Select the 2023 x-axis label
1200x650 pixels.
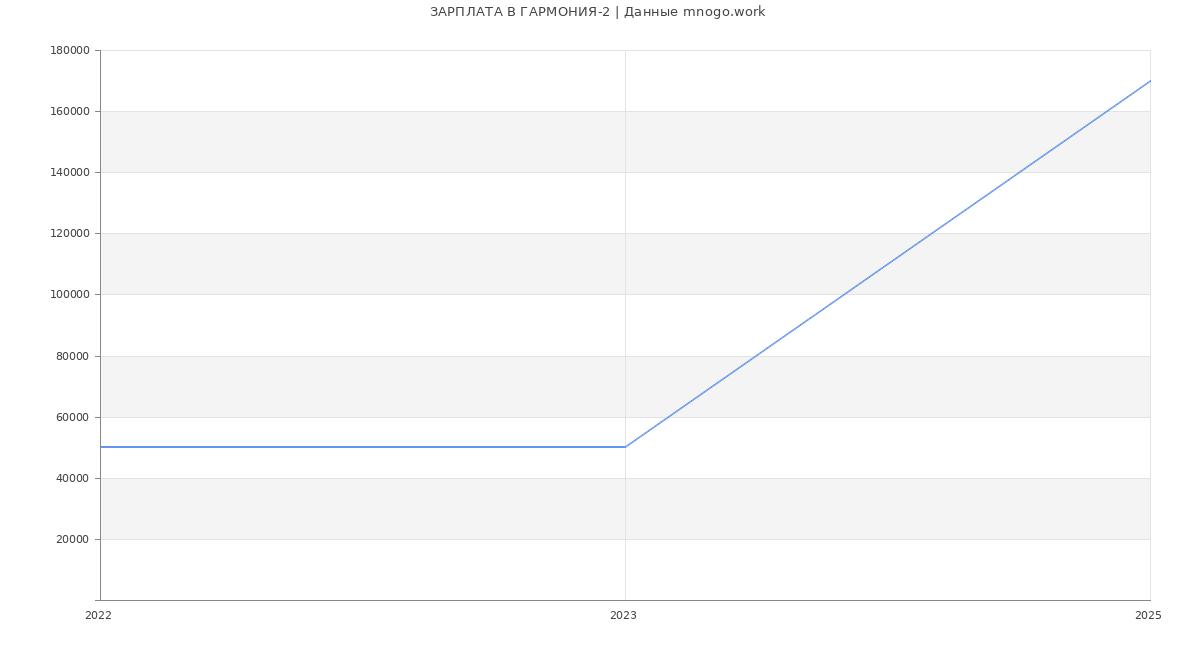(x=623, y=615)
